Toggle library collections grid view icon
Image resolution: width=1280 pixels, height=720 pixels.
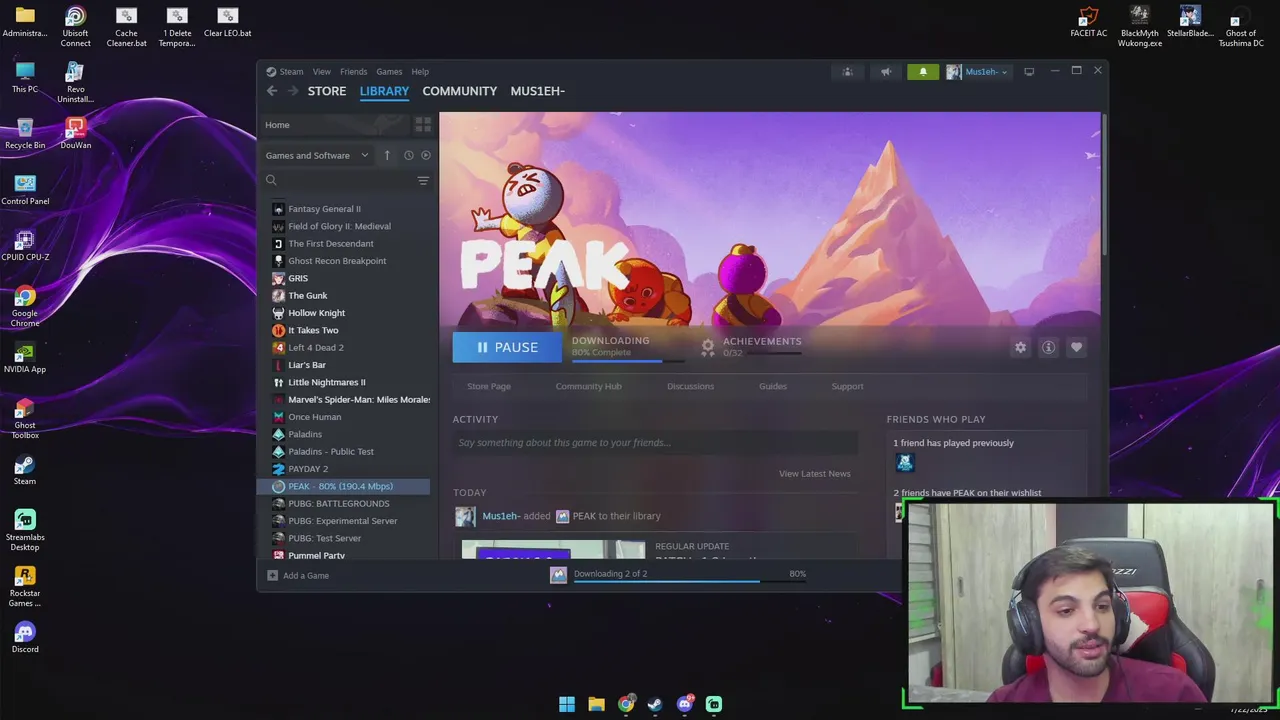(x=423, y=125)
